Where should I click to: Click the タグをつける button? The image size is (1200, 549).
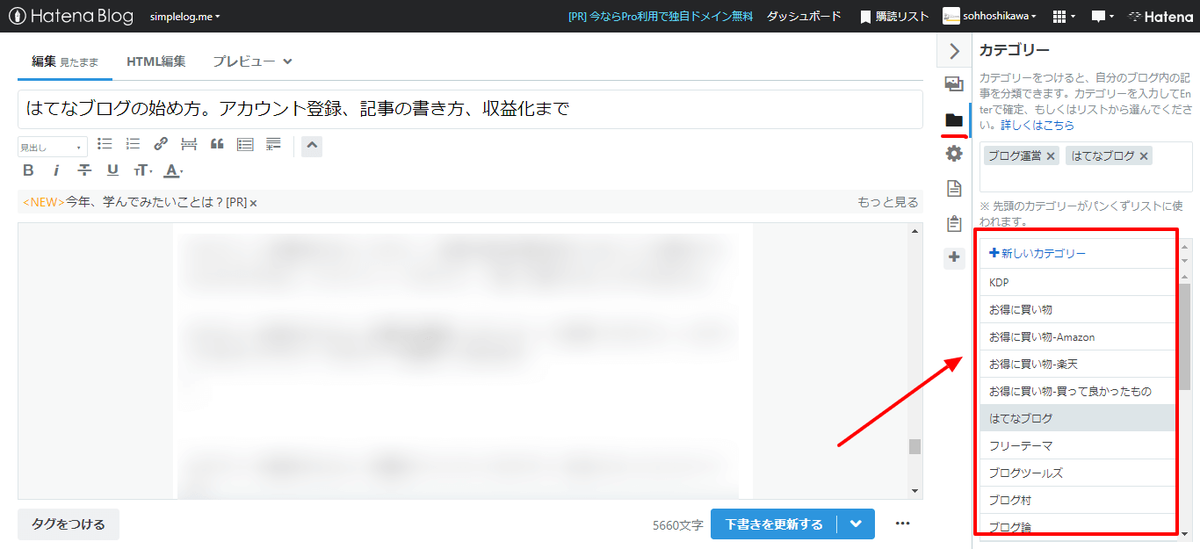pos(68,524)
